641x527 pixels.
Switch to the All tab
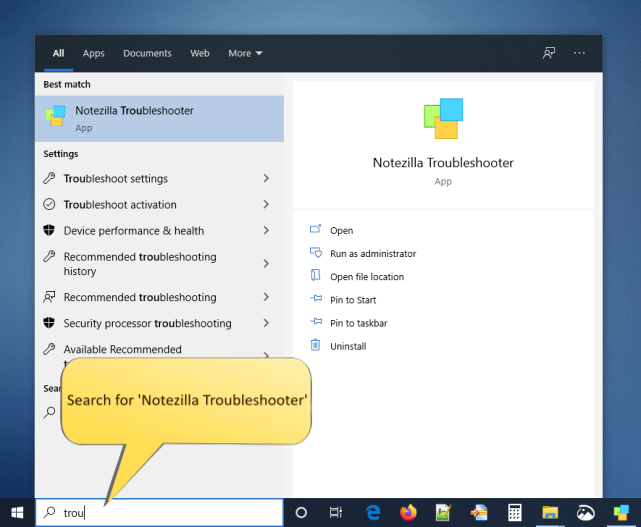click(x=58, y=53)
